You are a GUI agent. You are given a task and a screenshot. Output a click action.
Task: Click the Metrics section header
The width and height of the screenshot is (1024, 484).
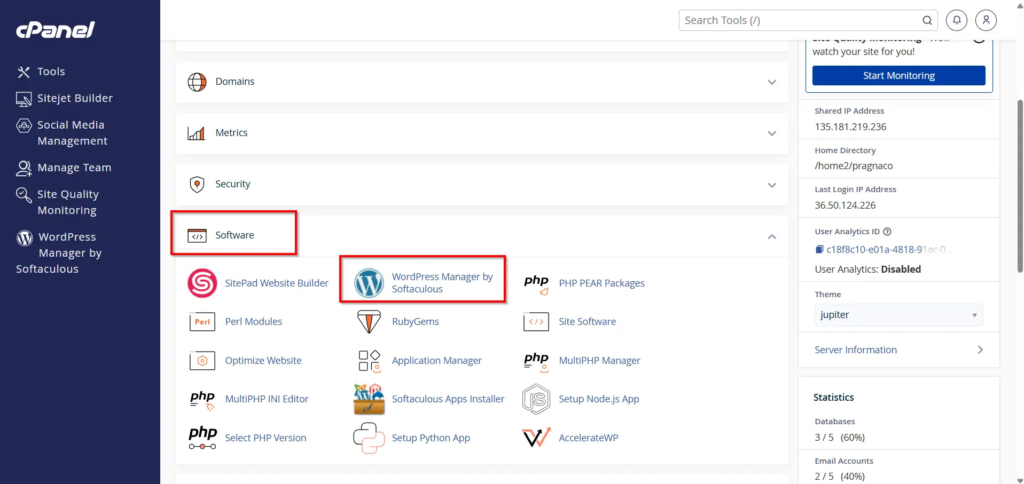[482, 133]
